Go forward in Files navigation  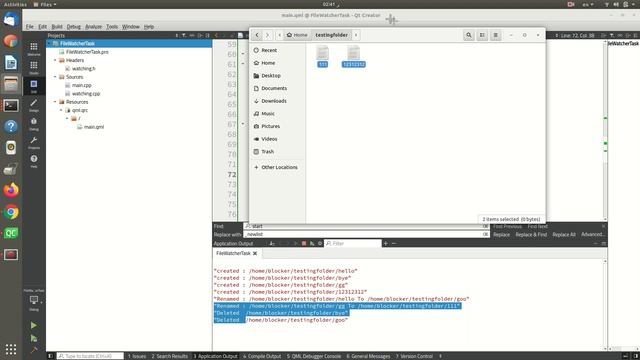click(x=267, y=35)
